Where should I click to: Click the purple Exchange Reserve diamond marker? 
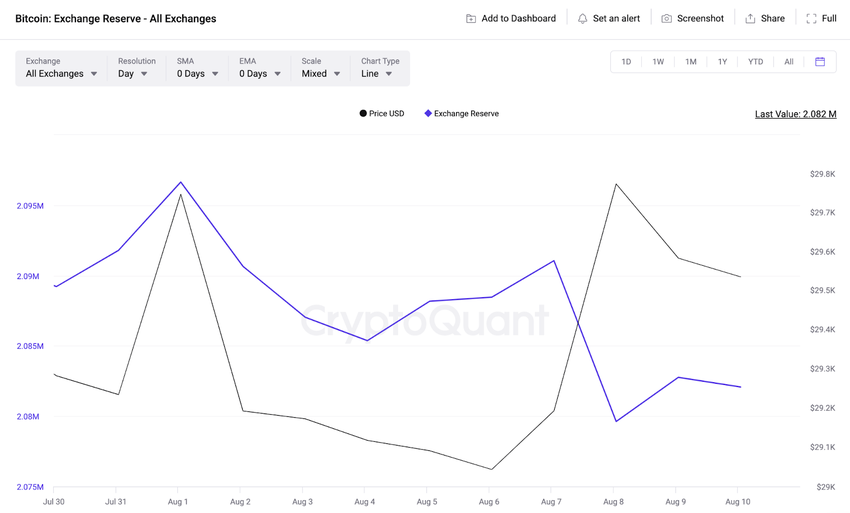[428, 113]
